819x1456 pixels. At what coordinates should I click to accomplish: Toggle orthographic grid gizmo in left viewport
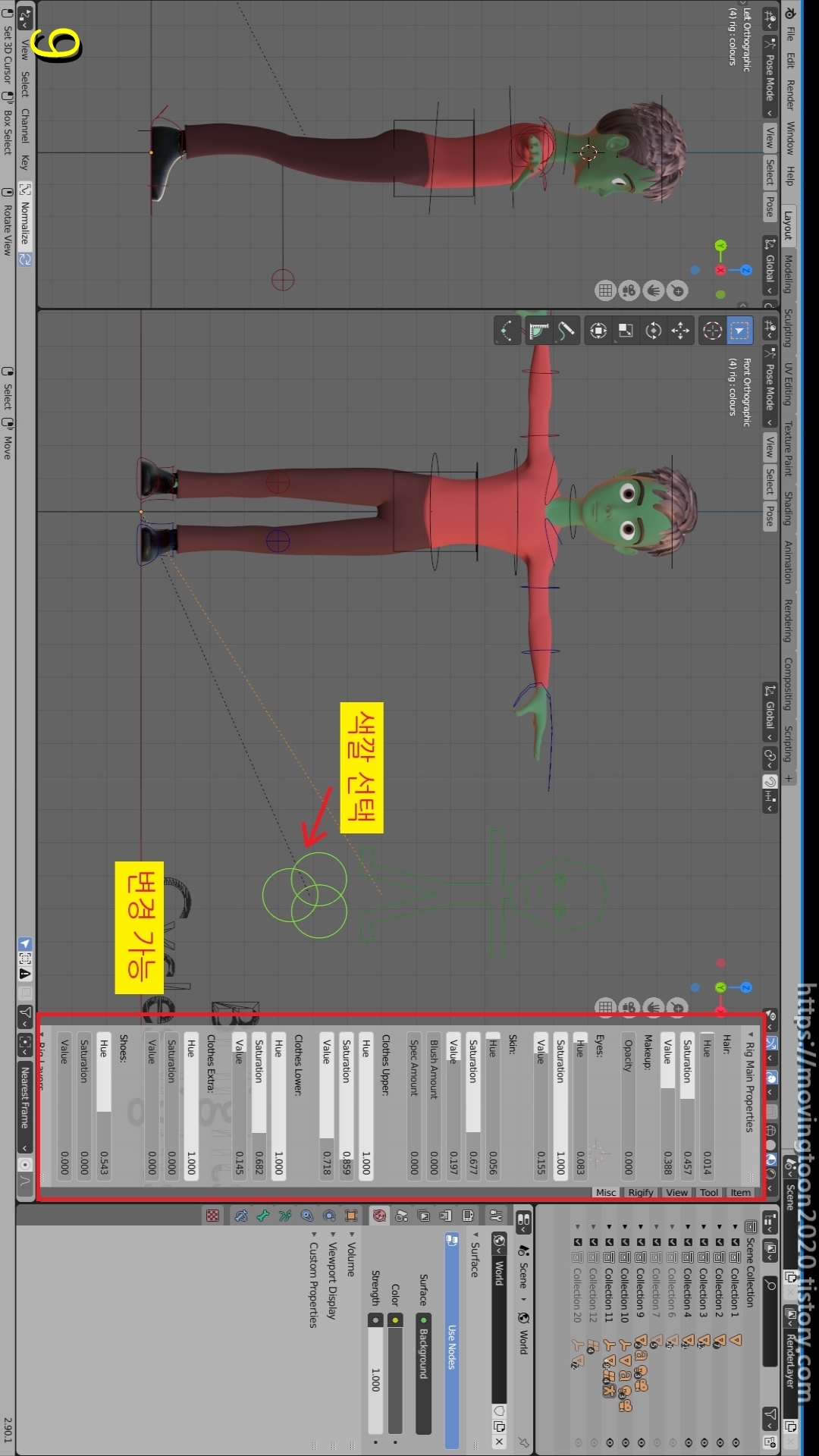click(604, 290)
